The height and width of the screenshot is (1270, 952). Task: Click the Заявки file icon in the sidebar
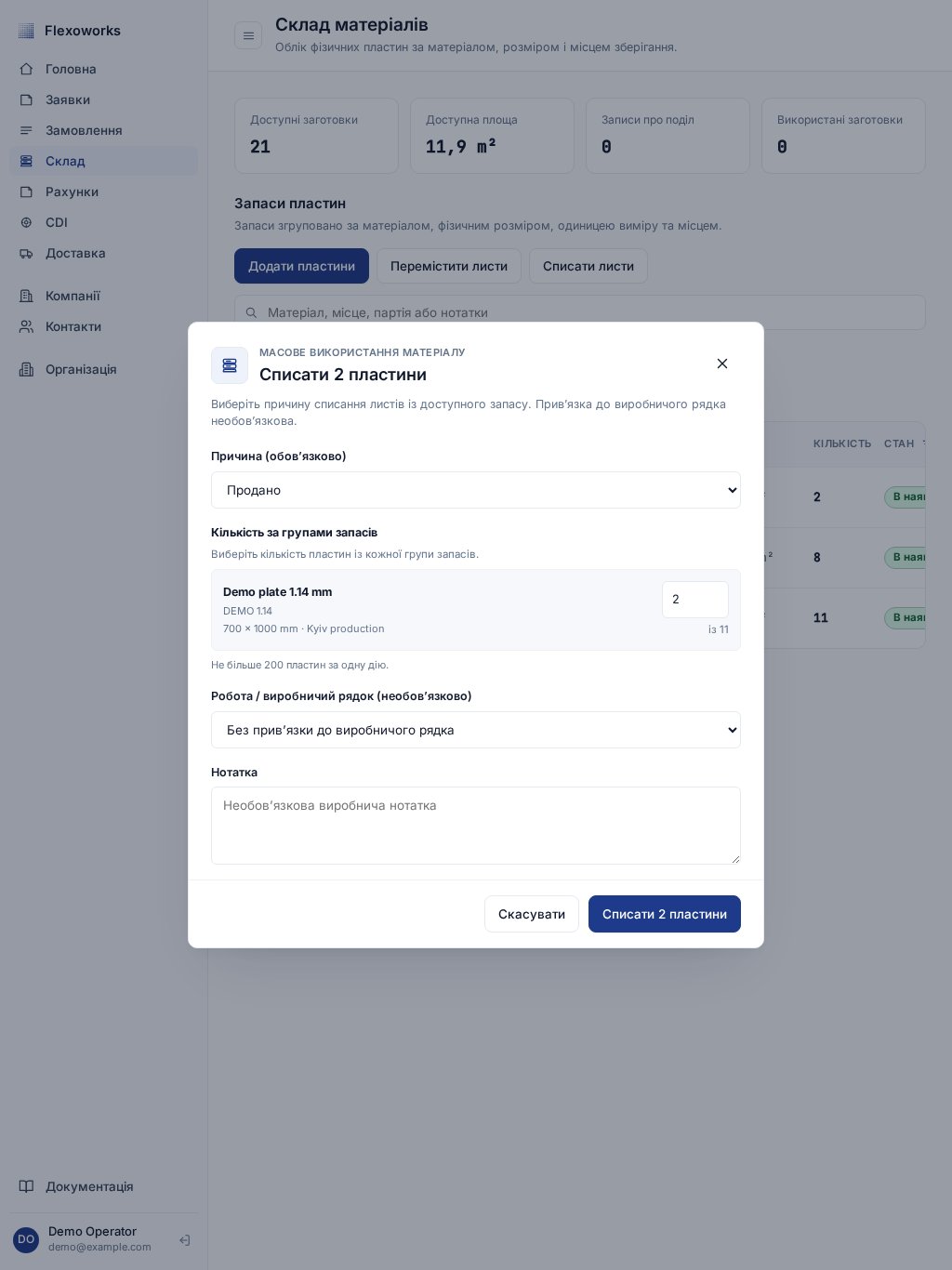(27, 99)
